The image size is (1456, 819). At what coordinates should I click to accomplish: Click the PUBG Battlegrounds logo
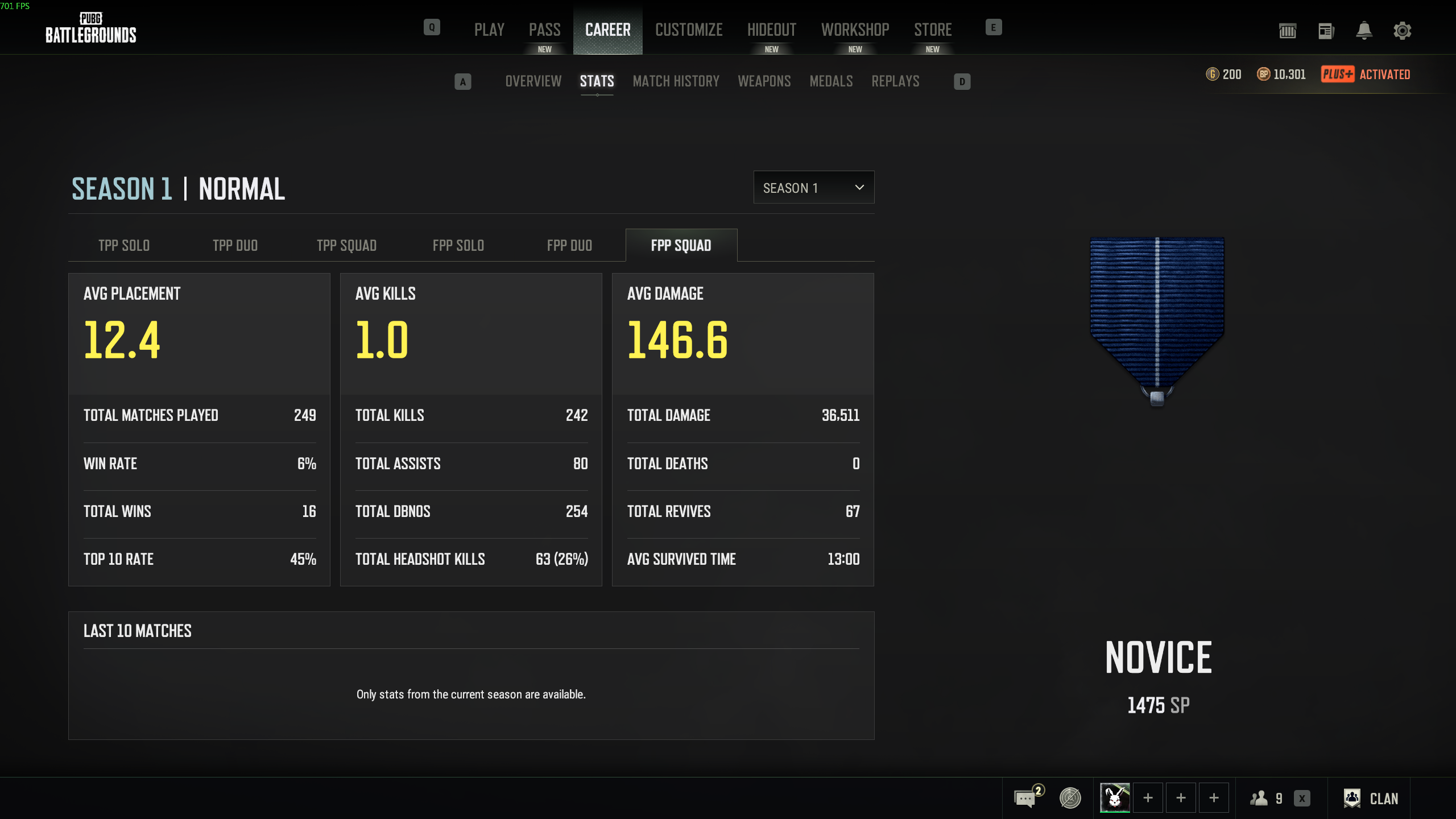(91, 28)
